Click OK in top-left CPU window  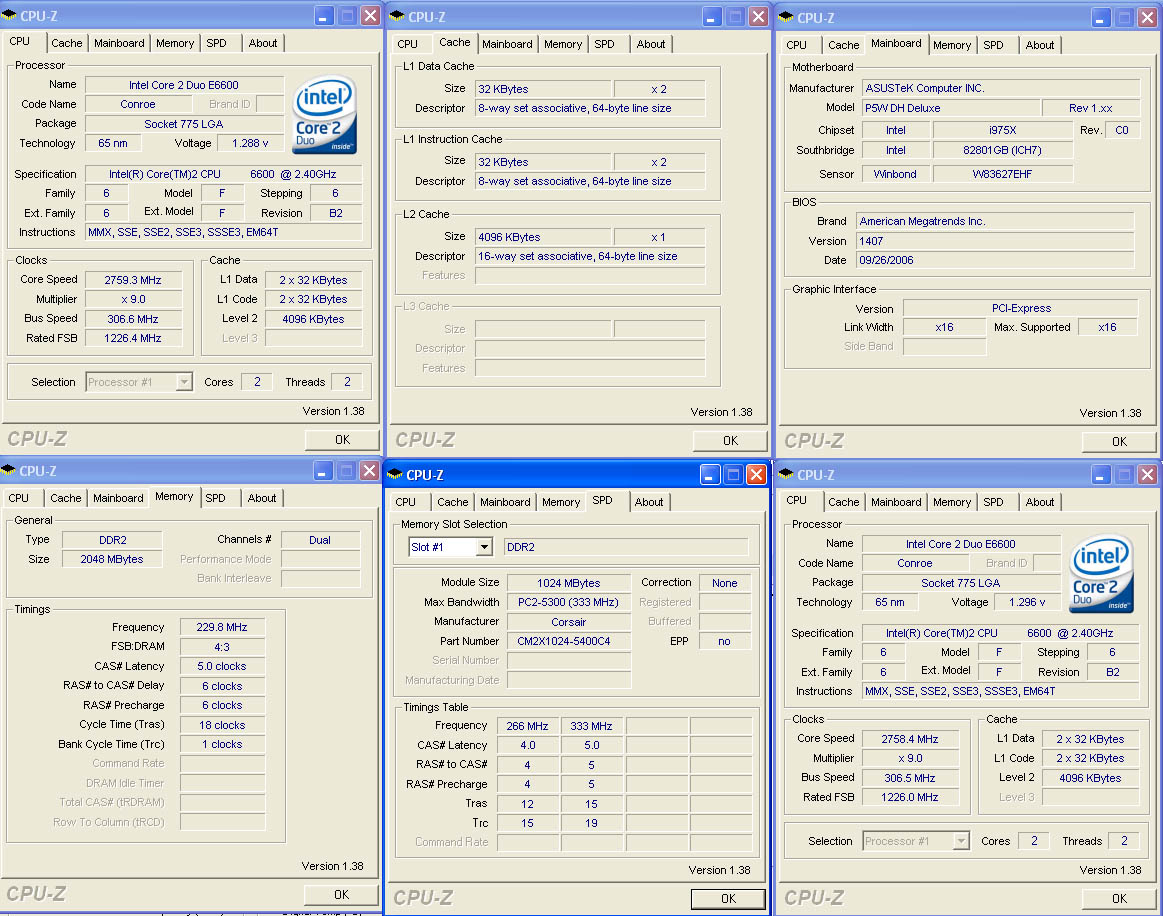(342, 440)
